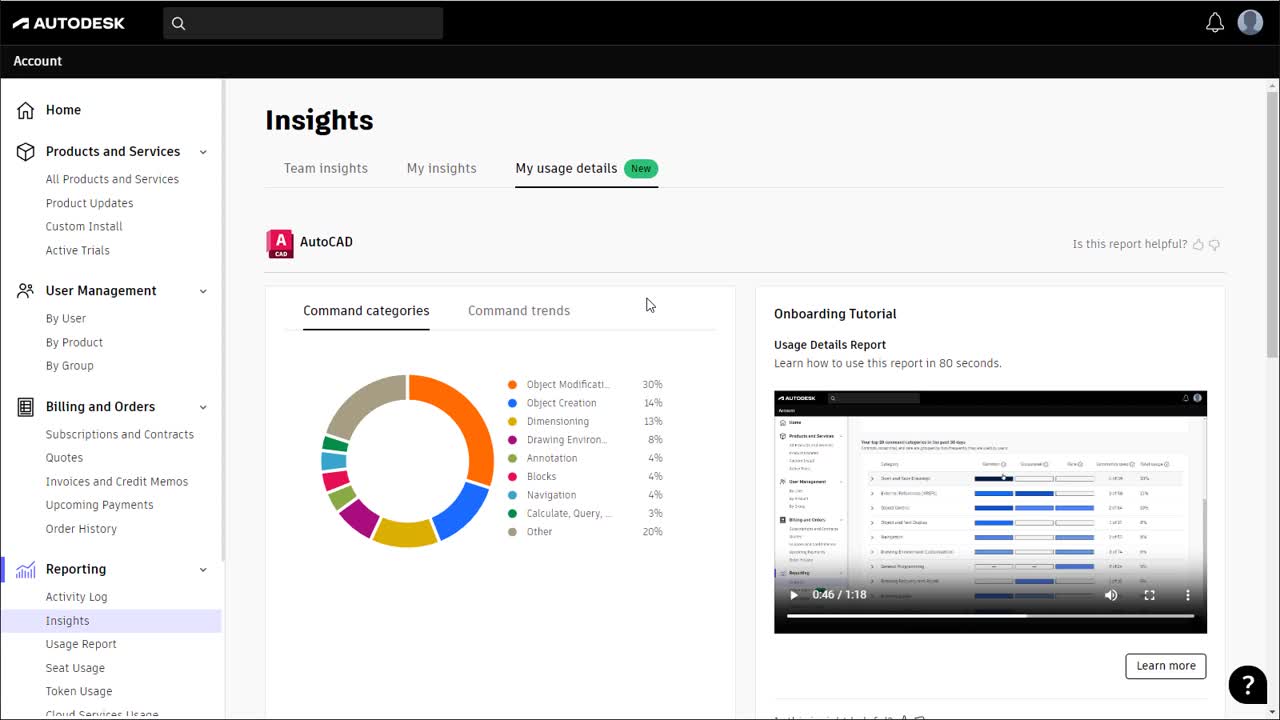The height and width of the screenshot is (720, 1280).
Task: Open Order History page
Action: point(81,529)
